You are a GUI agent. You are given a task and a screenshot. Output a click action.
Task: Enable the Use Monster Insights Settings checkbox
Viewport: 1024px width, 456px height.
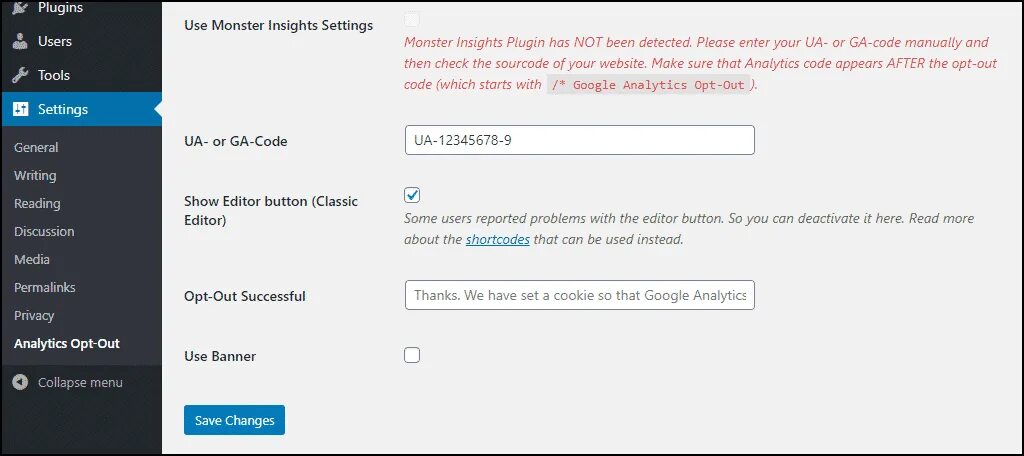click(x=412, y=20)
